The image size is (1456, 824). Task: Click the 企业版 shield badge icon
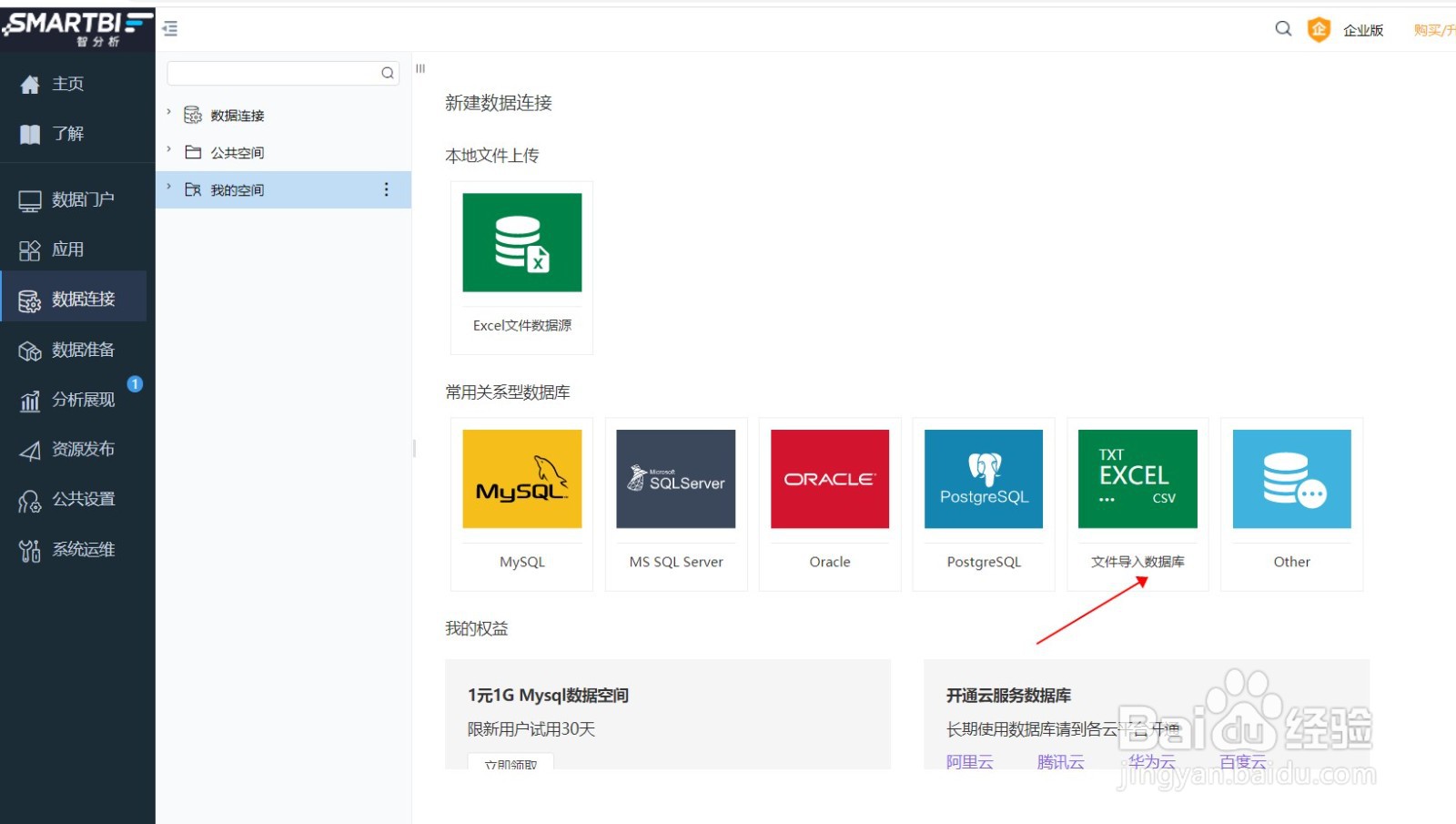(x=1319, y=30)
